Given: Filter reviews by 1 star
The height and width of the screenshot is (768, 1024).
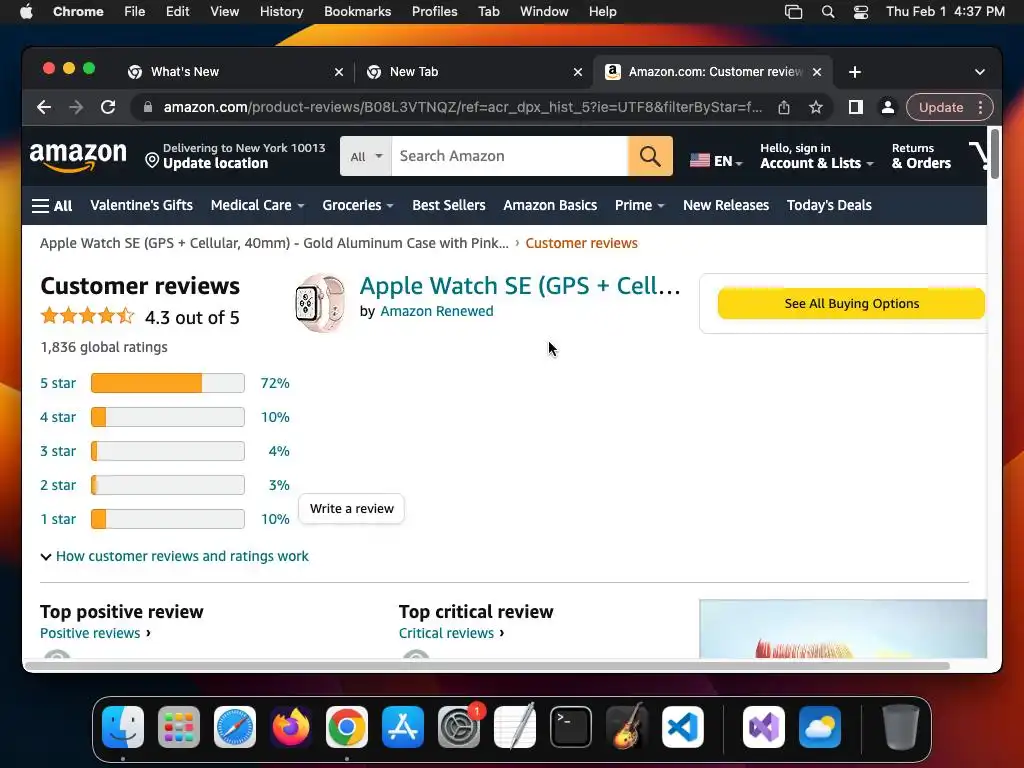Looking at the screenshot, I should [x=58, y=519].
